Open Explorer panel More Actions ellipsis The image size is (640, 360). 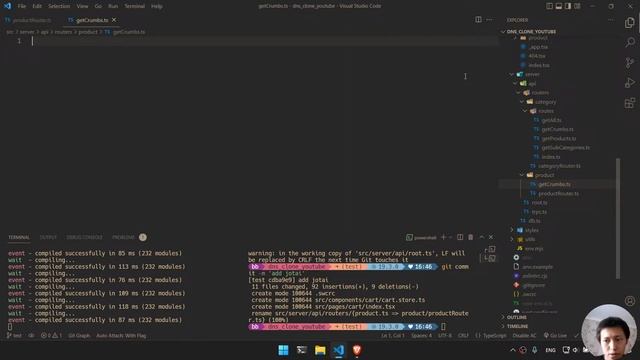click(x=611, y=20)
